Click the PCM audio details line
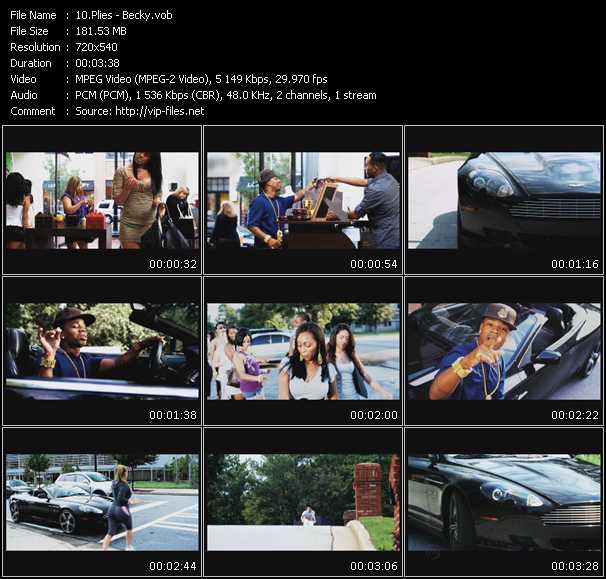 coord(225,95)
